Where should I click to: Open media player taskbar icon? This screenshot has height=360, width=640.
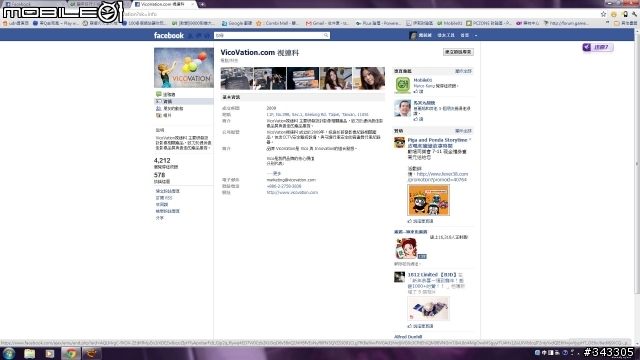pos(50,353)
